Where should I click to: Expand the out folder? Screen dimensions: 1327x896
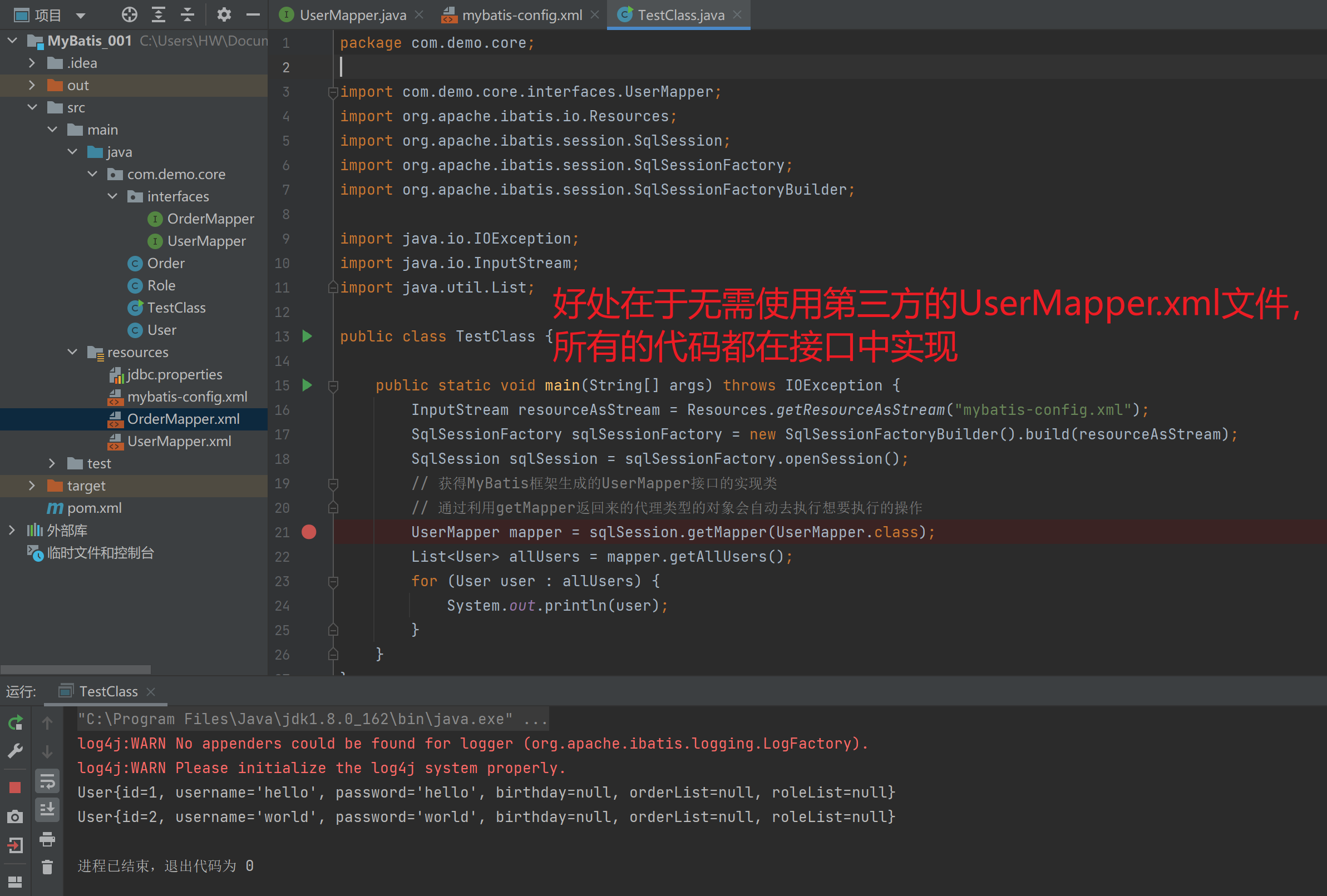click(32, 86)
